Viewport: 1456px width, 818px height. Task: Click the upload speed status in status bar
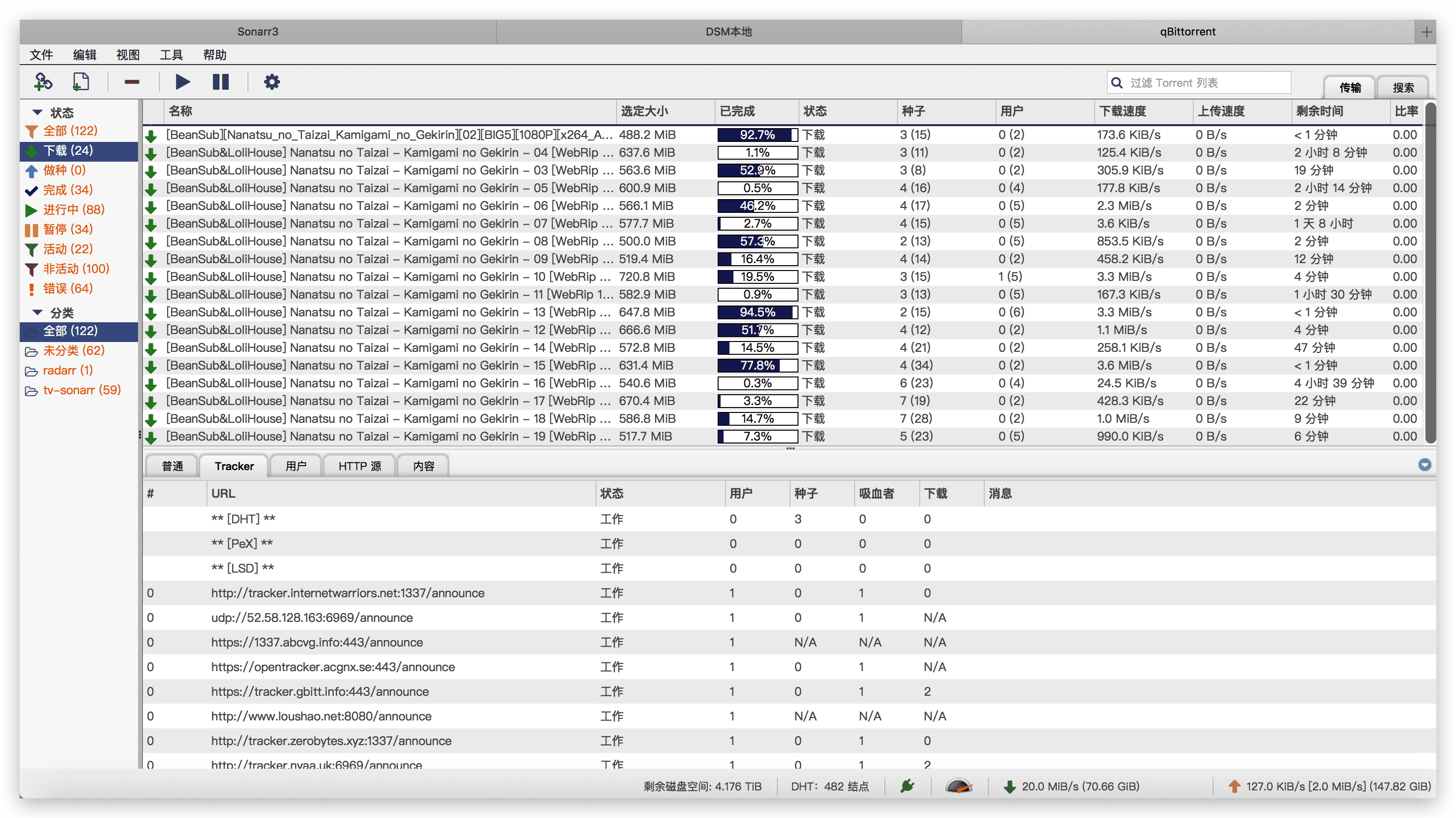[x=1329, y=786]
